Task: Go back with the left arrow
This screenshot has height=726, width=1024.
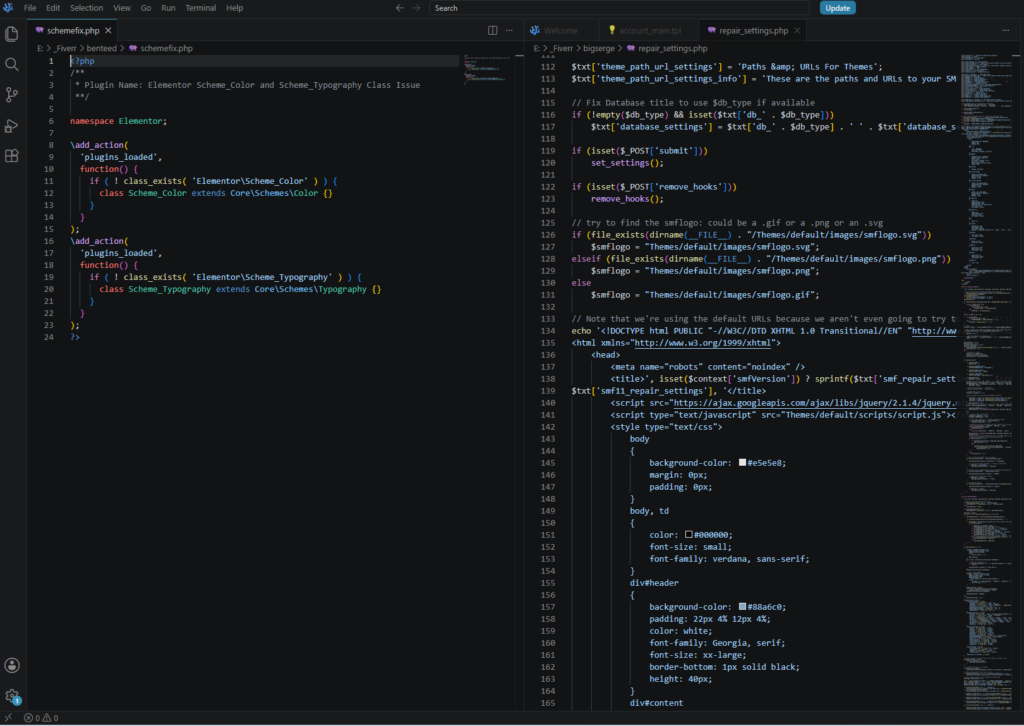Action: pos(400,8)
